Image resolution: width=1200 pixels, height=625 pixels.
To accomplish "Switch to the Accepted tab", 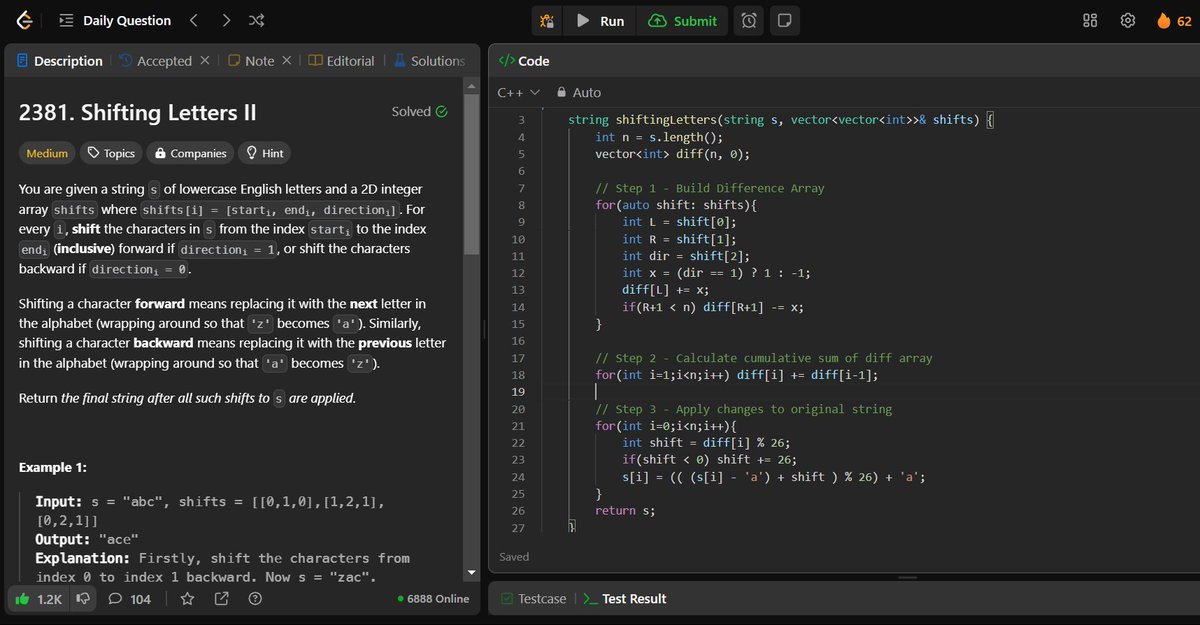I will pos(155,61).
